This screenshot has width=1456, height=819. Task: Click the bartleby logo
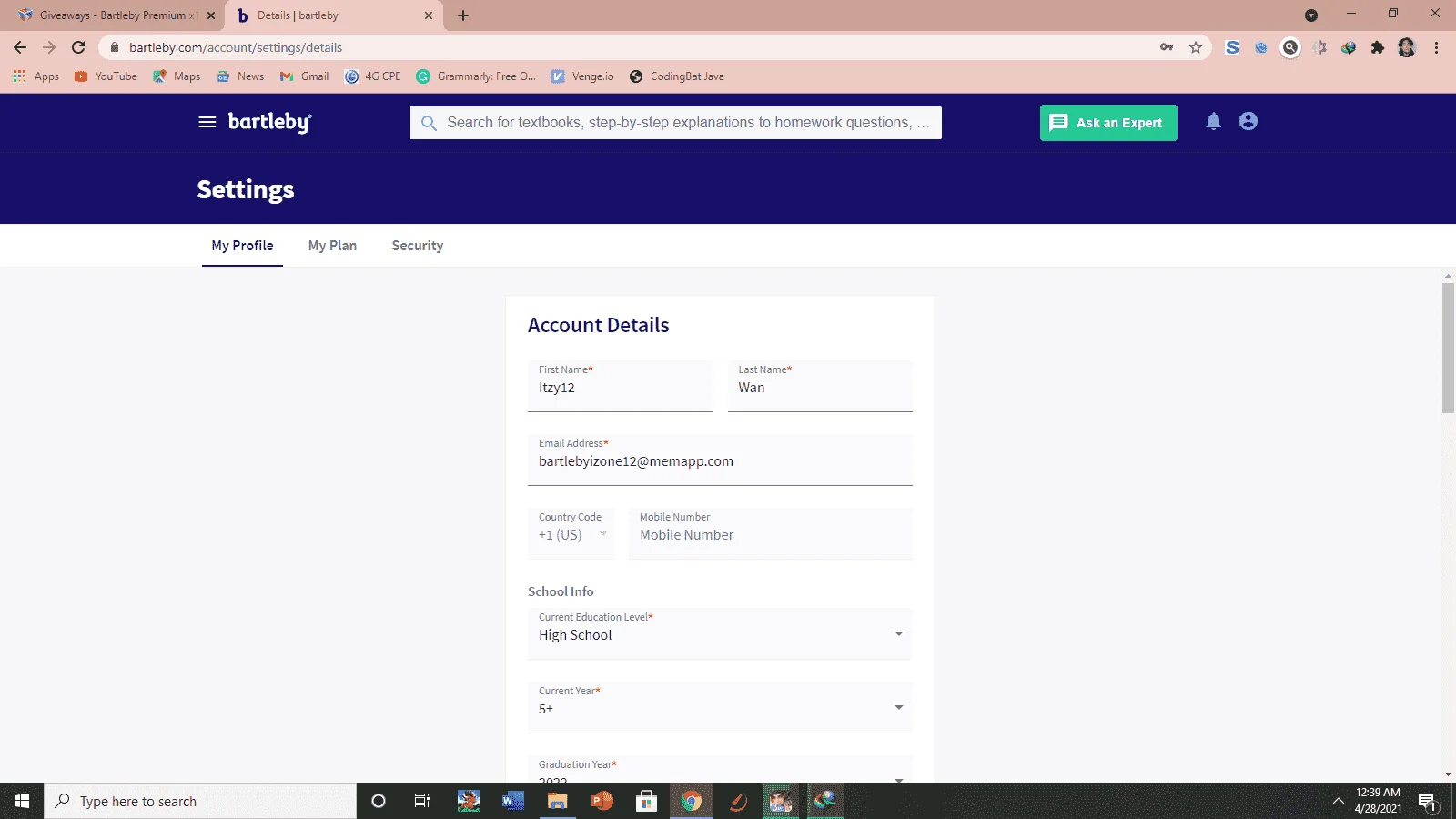point(269,122)
